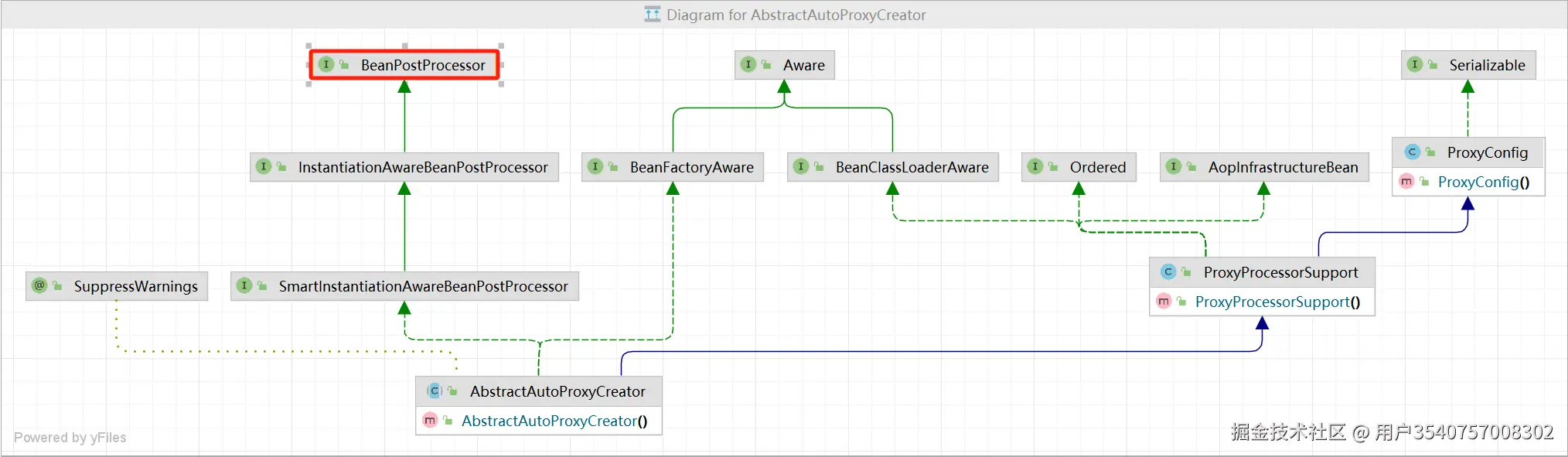Click the interface icon beside Serializable
The width and height of the screenshot is (1568, 457).
1415,65
